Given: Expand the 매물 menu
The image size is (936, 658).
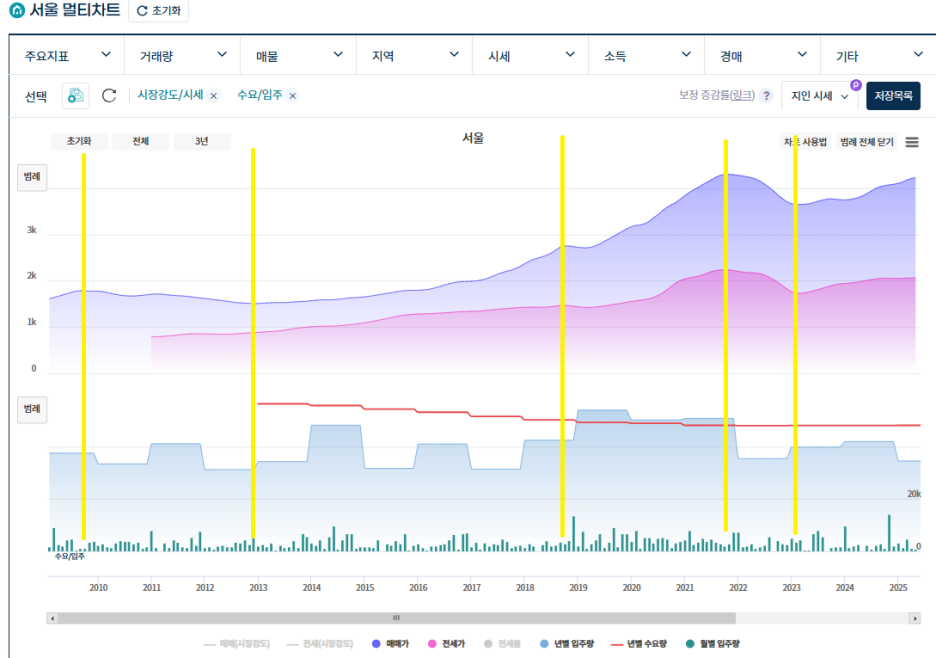Looking at the screenshot, I should point(298,56).
